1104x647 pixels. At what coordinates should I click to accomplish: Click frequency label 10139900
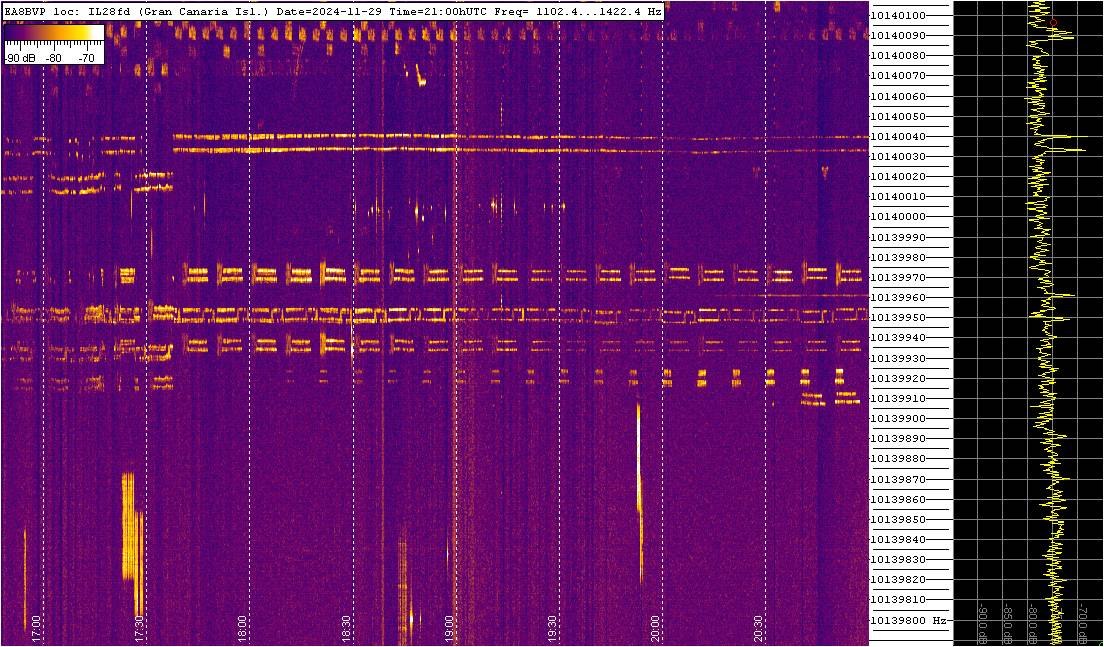pos(898,419)
